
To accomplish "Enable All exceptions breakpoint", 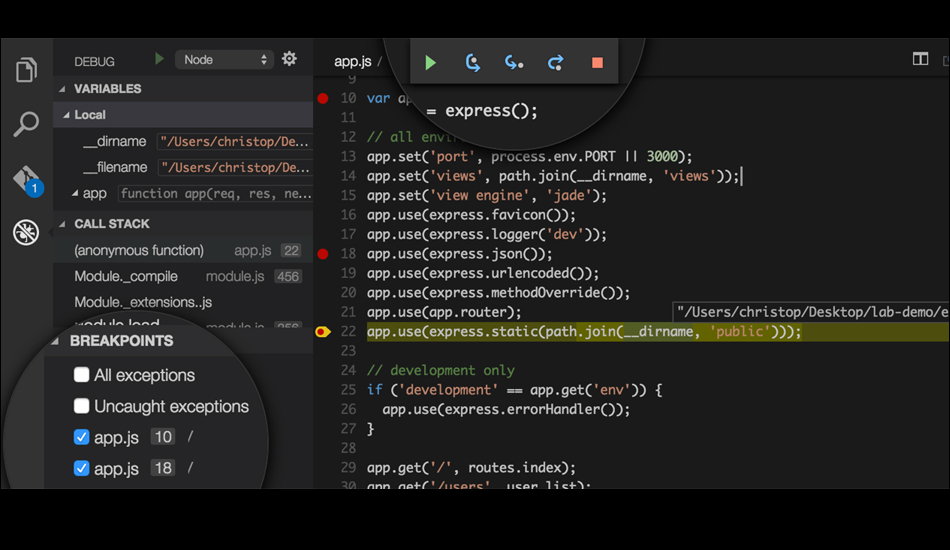I will click(x=81, y=375).
